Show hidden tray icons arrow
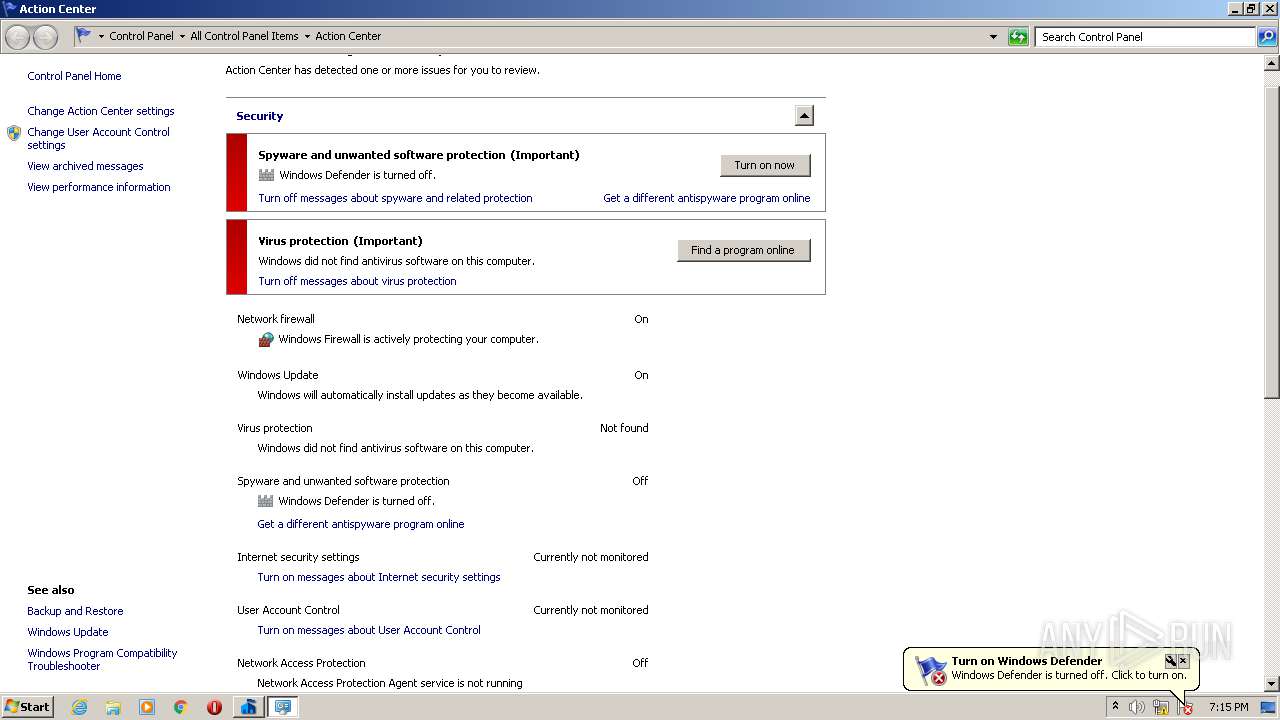This screenshot has width=1280, height=720. click(x=1116, y=707)
